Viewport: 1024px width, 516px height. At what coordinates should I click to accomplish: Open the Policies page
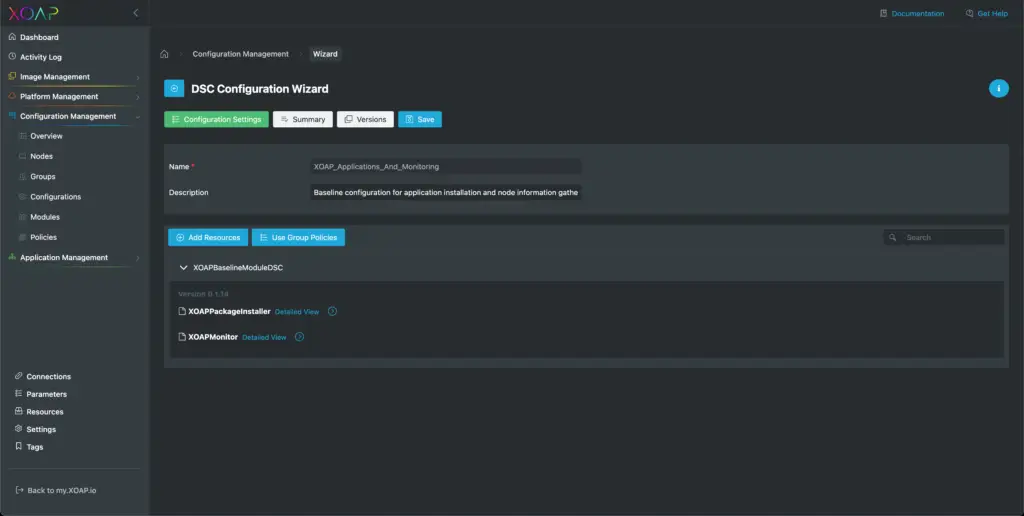[44, 237]
